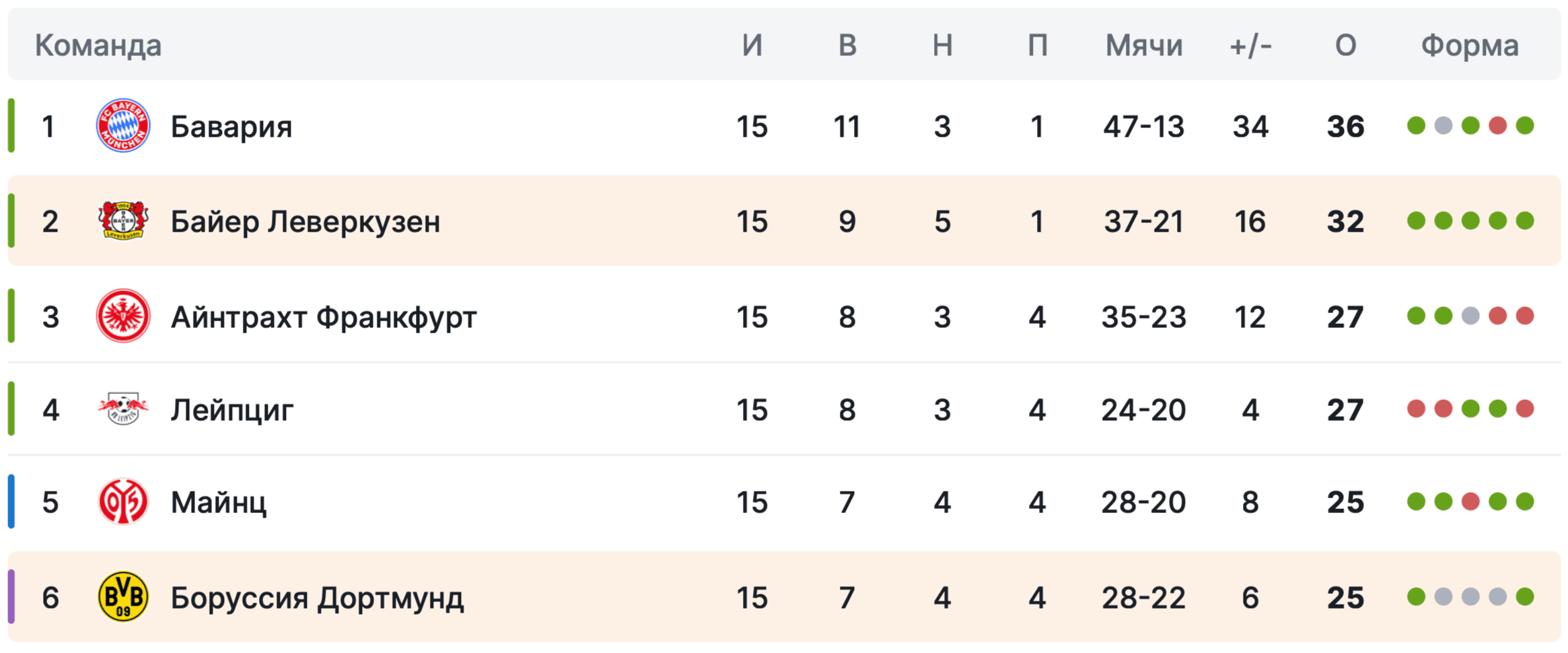Viewport: 1568px width, 653px height.
Task: Open the Бавария team link
Action: tap(231, 127)
